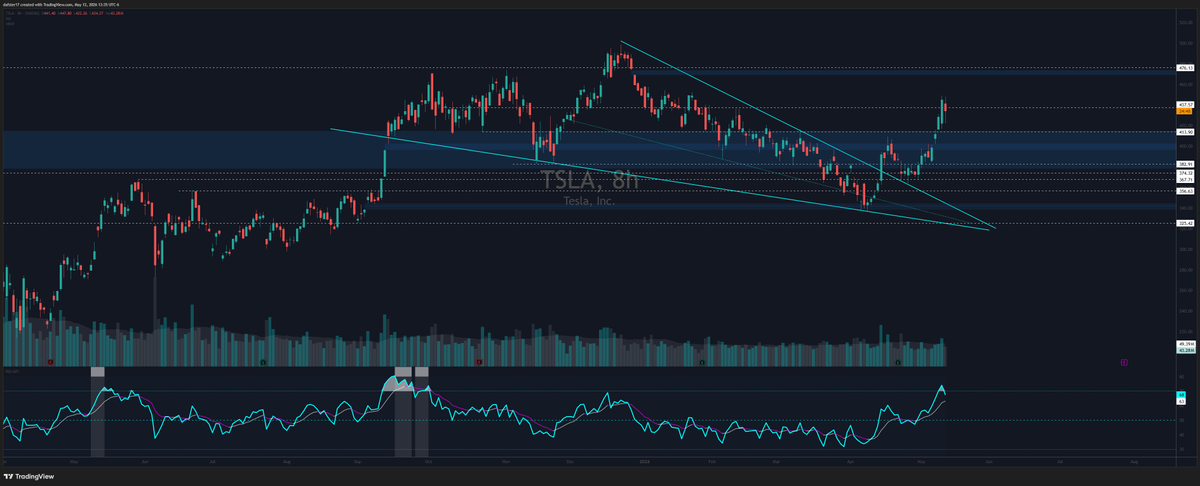Image resolution: width=1200 pixels, height=486 pixels.
Task: Click the teal volume value label below 49.39M
Action: (1186, 351)
